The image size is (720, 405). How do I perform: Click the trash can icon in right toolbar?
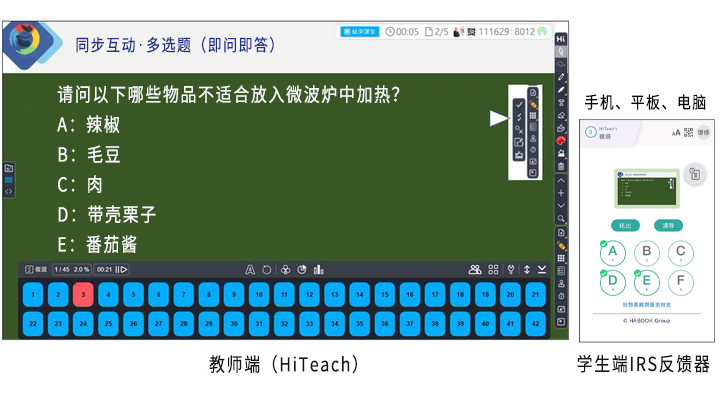pyautogui.click(x=562, y=167)
